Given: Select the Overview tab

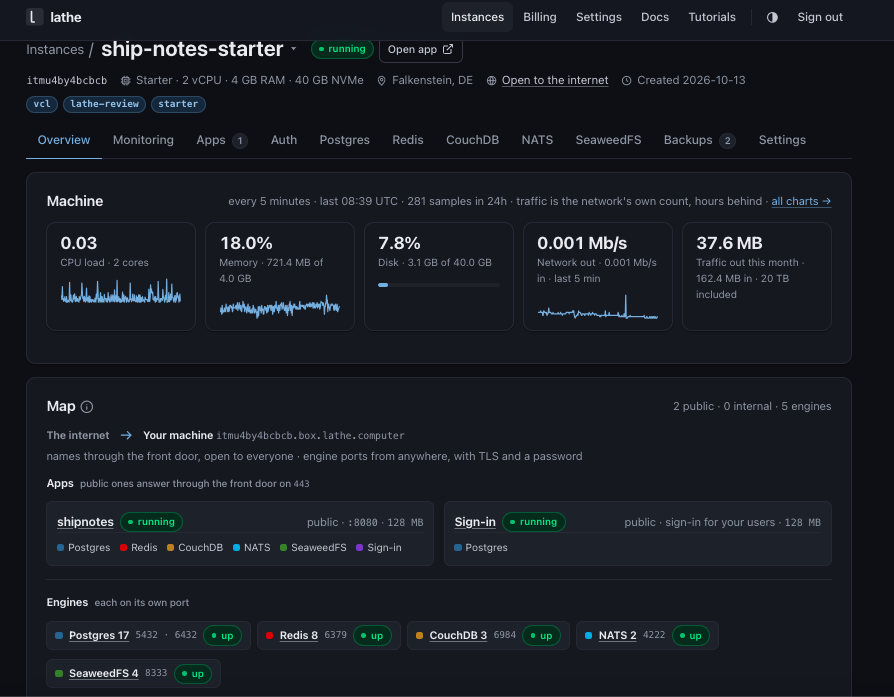Looking at the screenshot, I should tap(64, 140).
